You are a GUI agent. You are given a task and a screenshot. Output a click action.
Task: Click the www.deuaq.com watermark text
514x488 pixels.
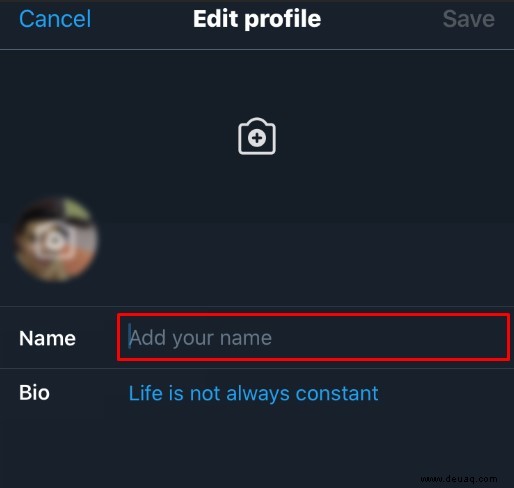459,479
